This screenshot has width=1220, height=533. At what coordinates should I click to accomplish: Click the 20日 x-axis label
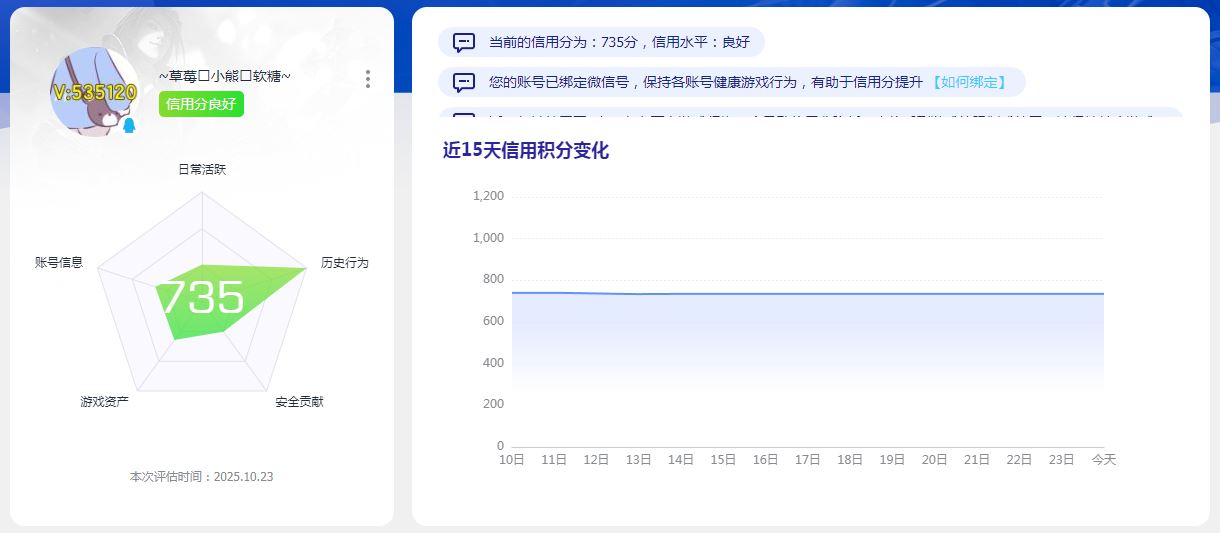[935, 459]
